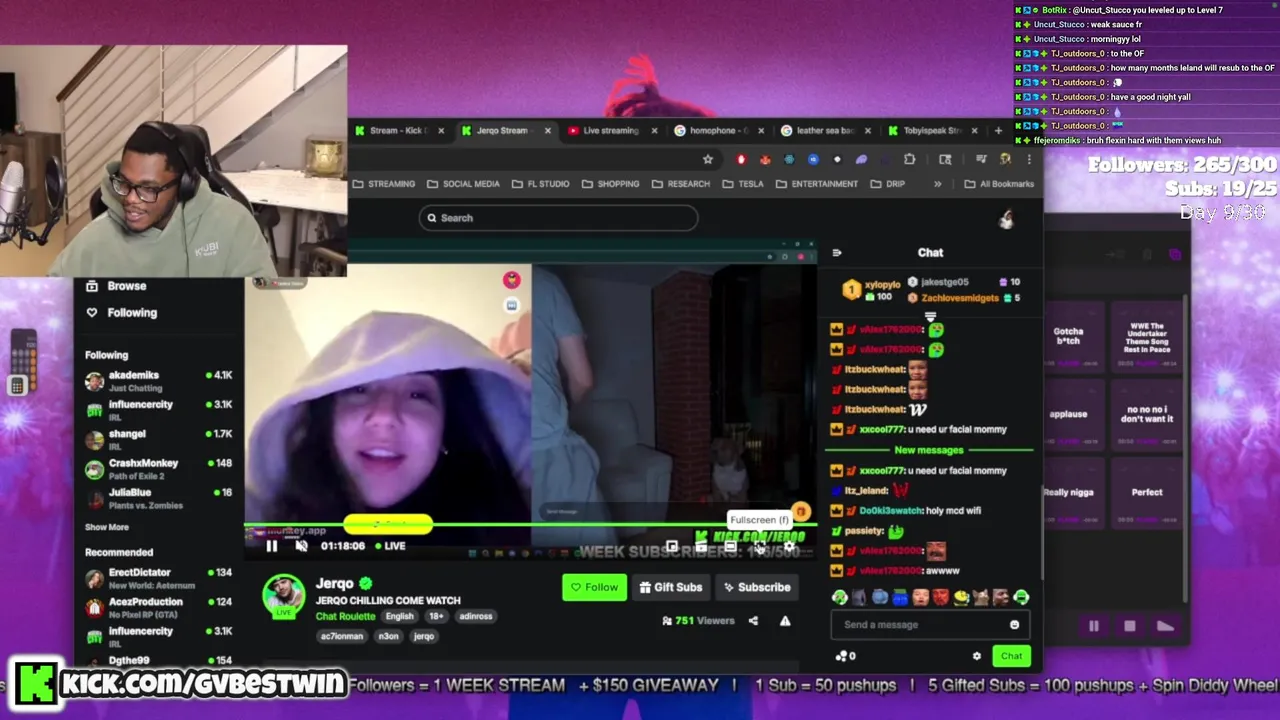Open emoji picker in message box
The height and width of the screenshot is (720, 1280).
(x=1014, y=625)
